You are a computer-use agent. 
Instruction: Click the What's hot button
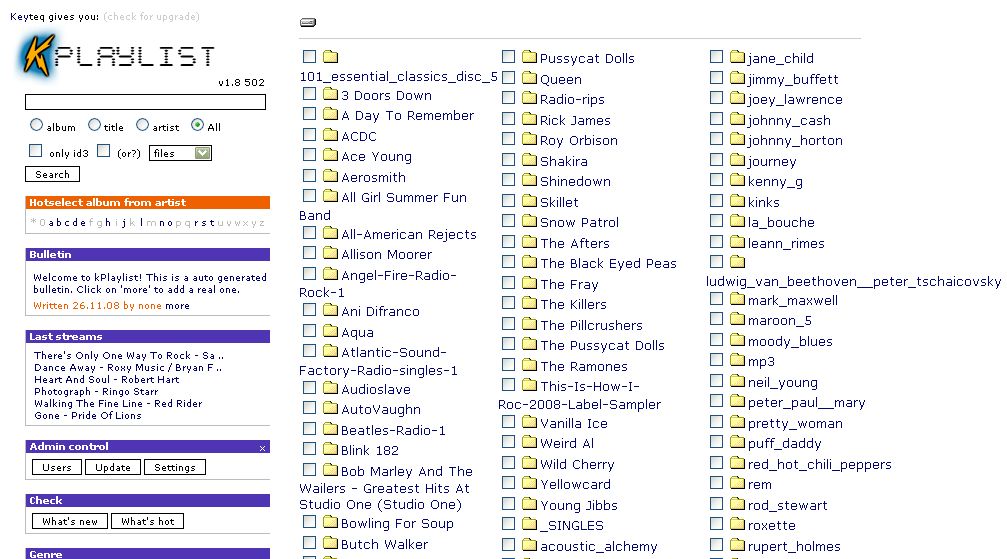coord(148,521)
